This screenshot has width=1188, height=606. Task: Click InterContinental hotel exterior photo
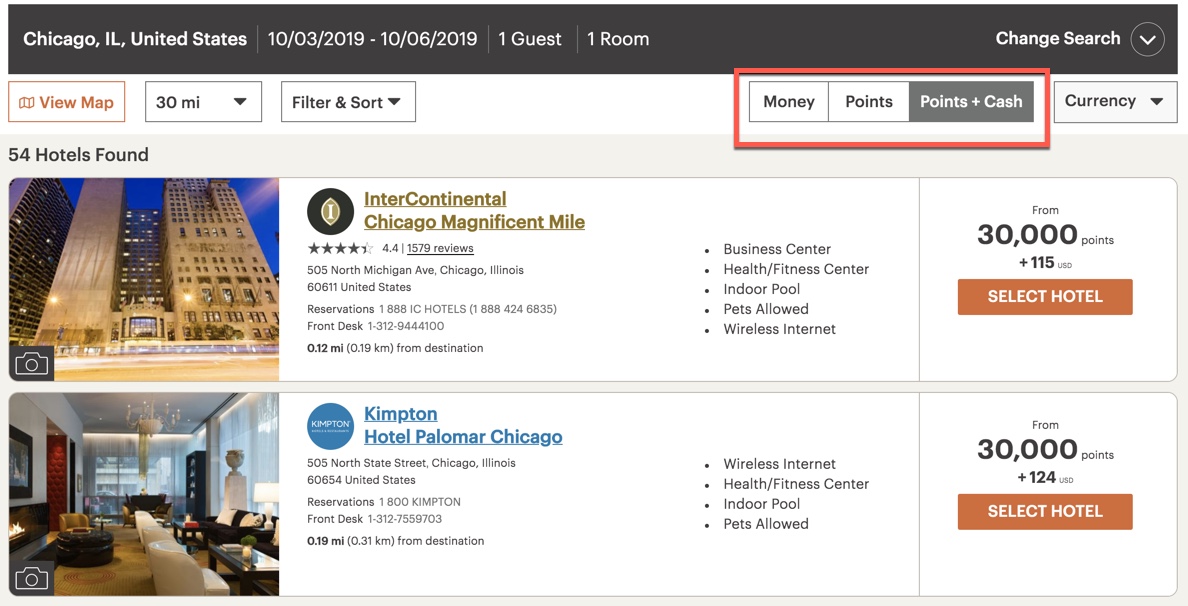tap(144, 280)
